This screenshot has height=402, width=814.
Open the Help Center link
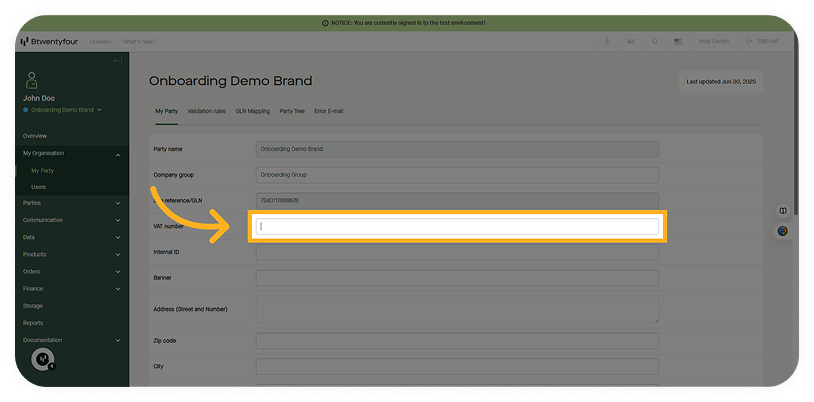pyautogui.click(x=713, y=42)
